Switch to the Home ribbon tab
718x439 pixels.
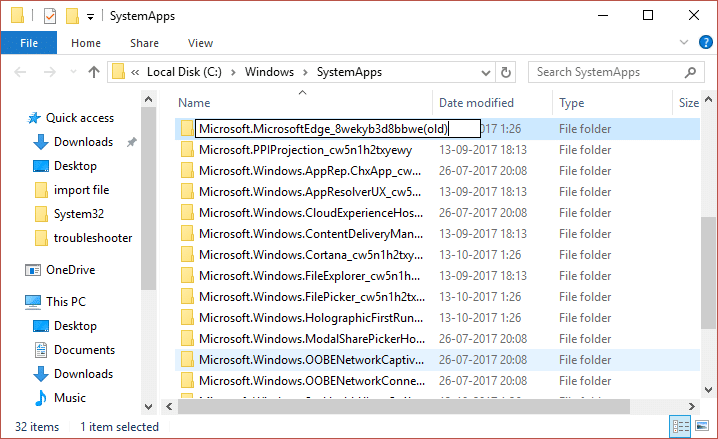click(x=86, y=43)
